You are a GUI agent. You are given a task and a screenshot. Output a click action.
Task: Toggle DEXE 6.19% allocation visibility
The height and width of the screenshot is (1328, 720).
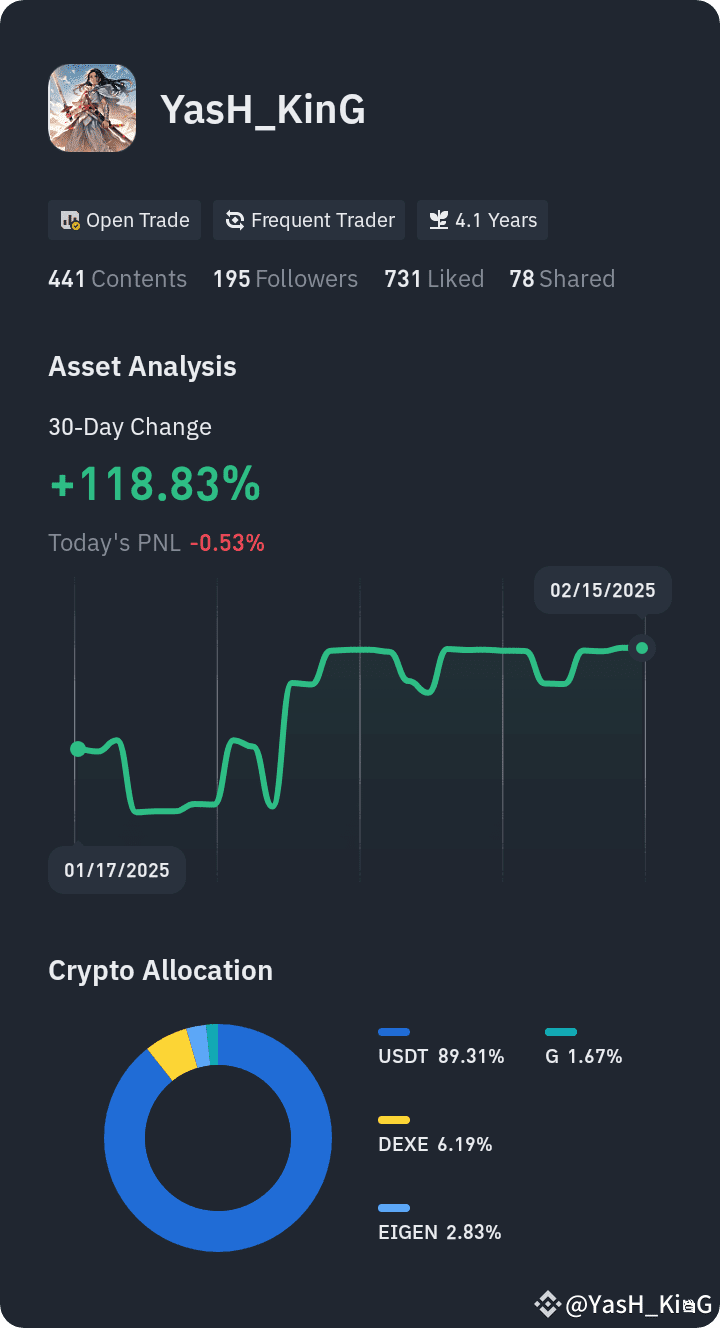point(435,1144)
